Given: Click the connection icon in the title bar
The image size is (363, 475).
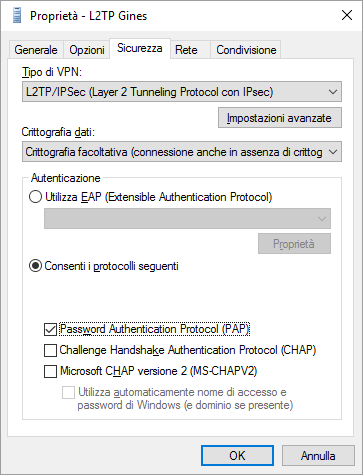Looking at the screenshot, I should pos(17,15).
